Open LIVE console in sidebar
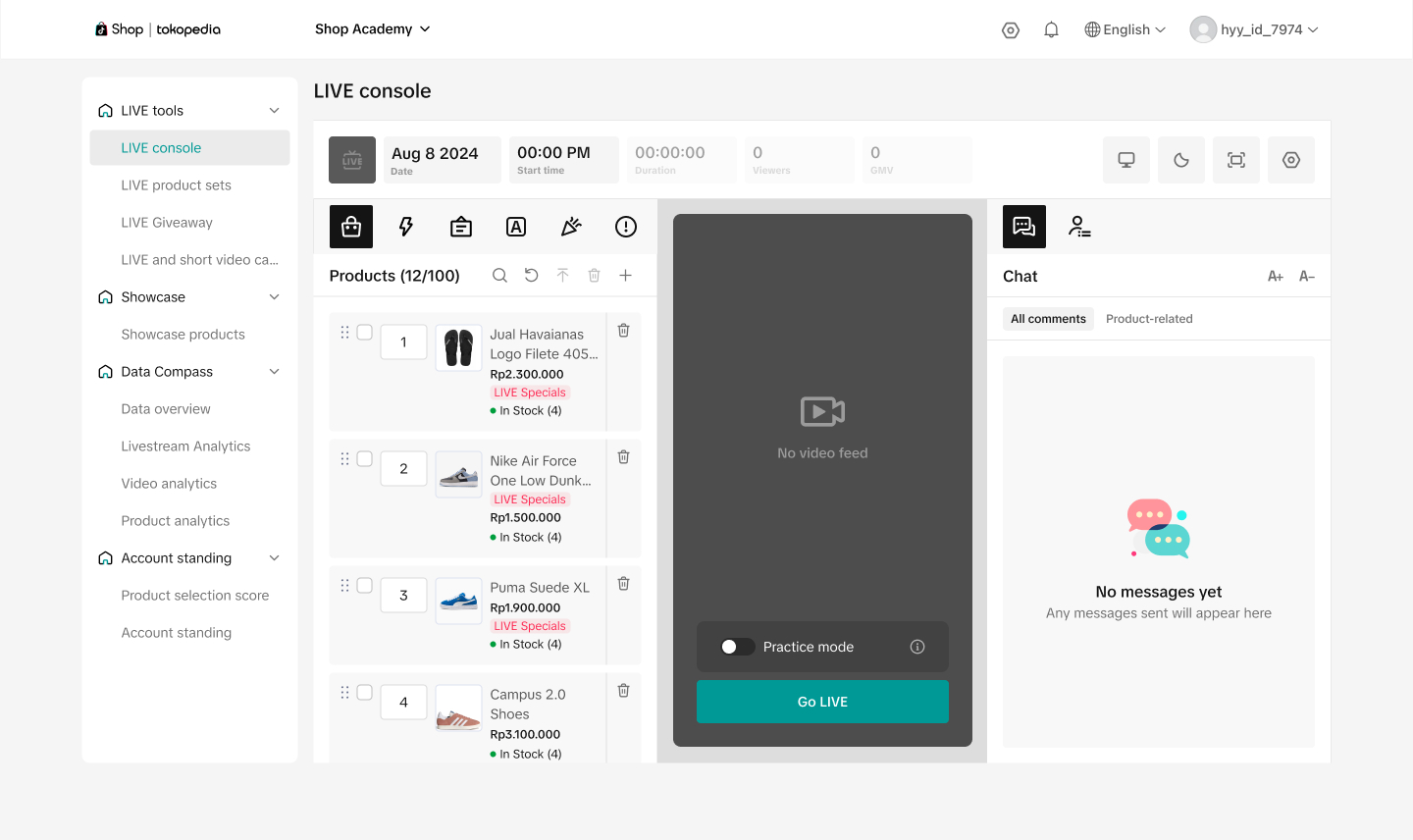This screenshot has height=840, width=1413. pos(189,148)
